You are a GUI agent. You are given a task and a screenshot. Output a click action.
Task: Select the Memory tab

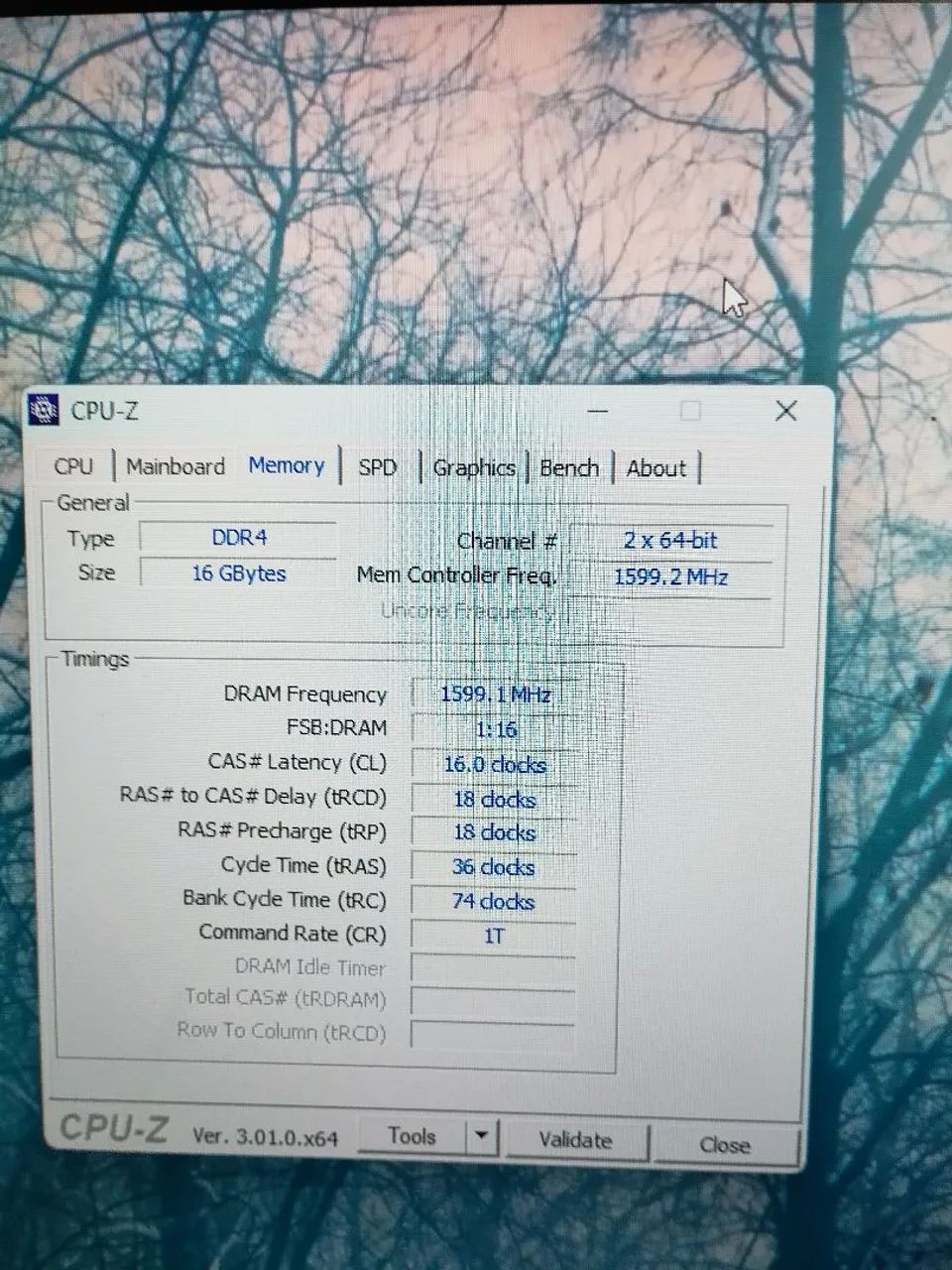[x=287, y=465]
